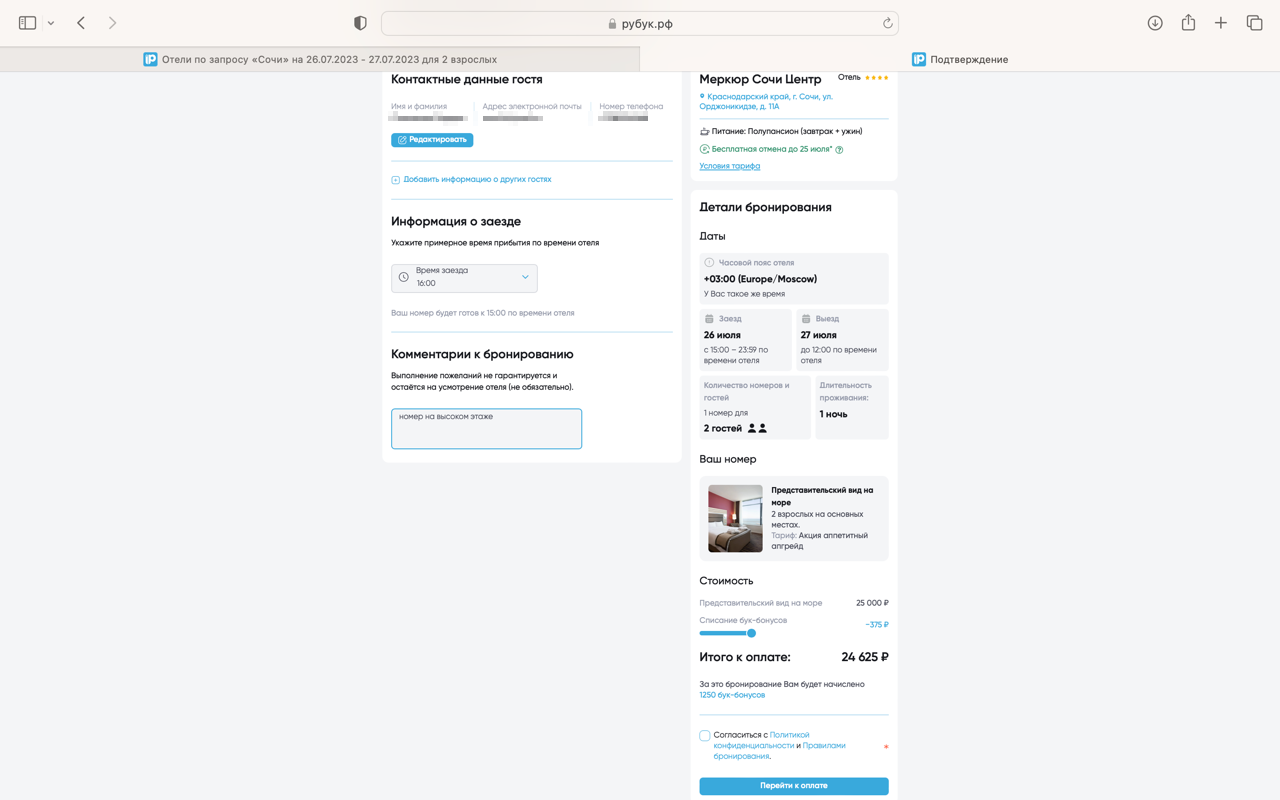Add a new tab with plus icon
This screenshot has width=1280, height=800.
[1221, 23]
